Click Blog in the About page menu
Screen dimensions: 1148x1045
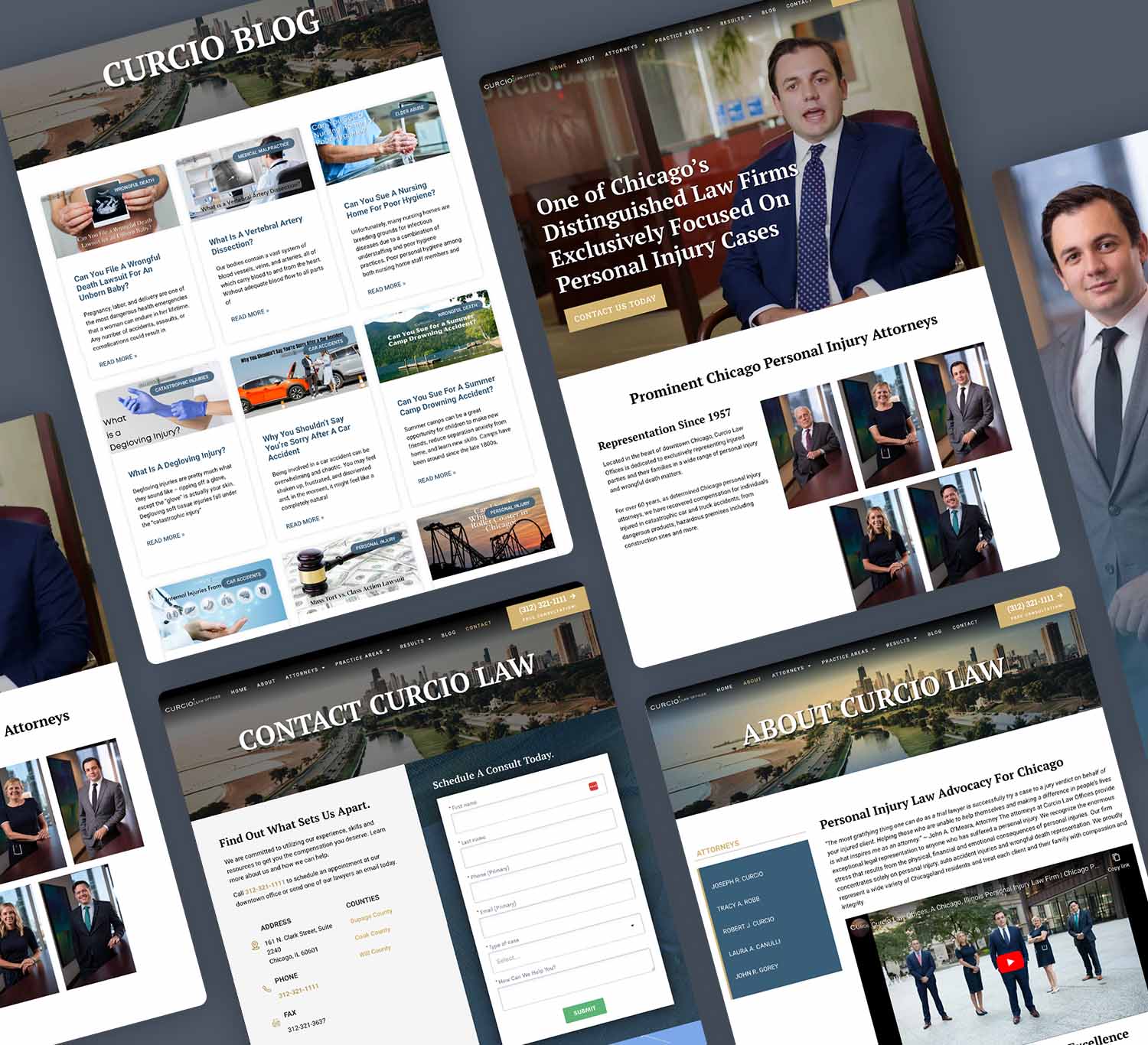[934, 632]
